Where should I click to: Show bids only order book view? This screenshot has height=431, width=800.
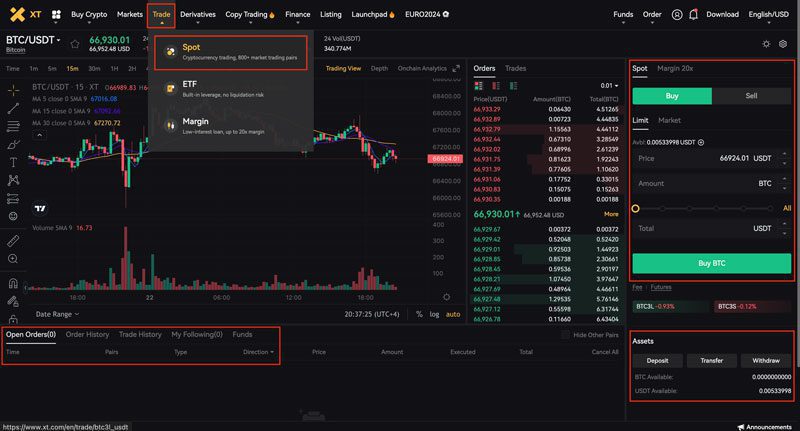pos(513,86)
